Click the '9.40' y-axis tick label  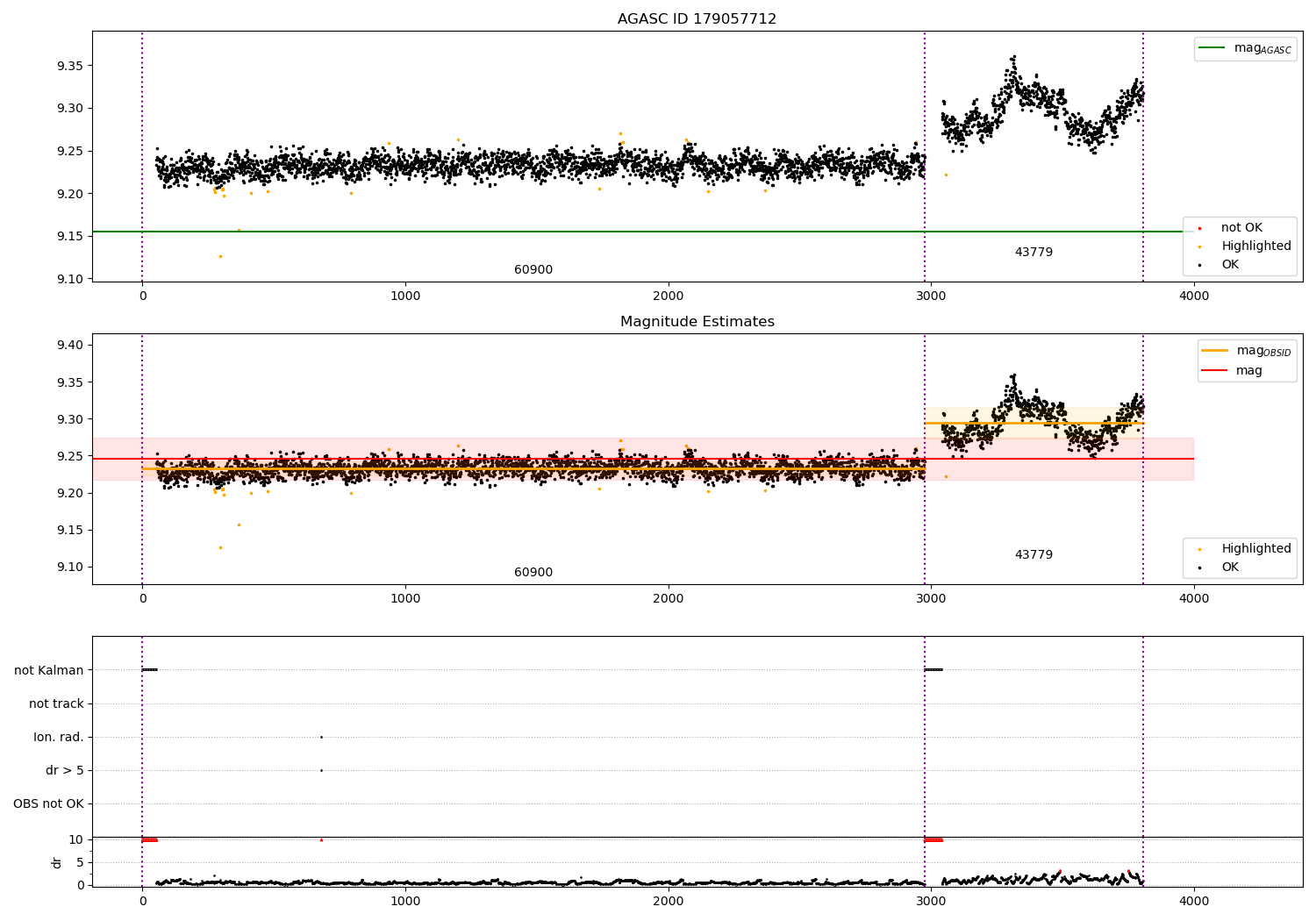tap(70, 346)
